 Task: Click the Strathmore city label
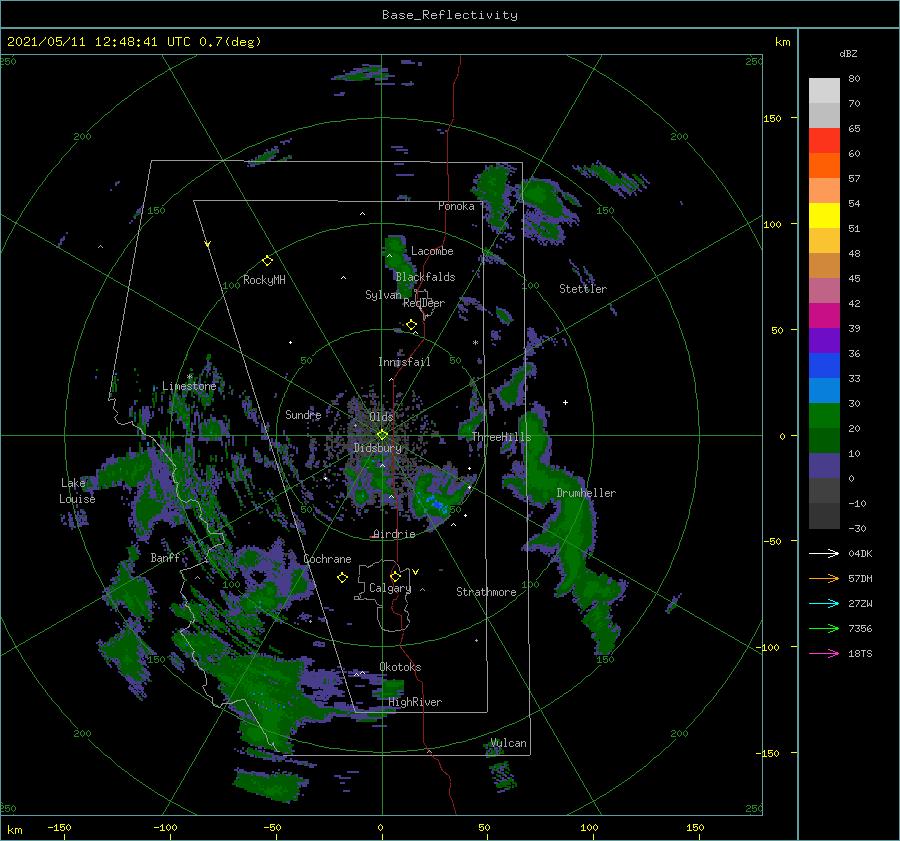(x=486, y=592)
